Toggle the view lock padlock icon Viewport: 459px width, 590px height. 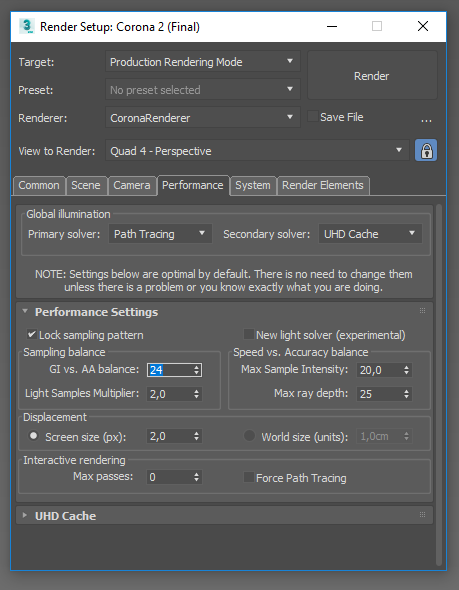click(x=426, y=151)
